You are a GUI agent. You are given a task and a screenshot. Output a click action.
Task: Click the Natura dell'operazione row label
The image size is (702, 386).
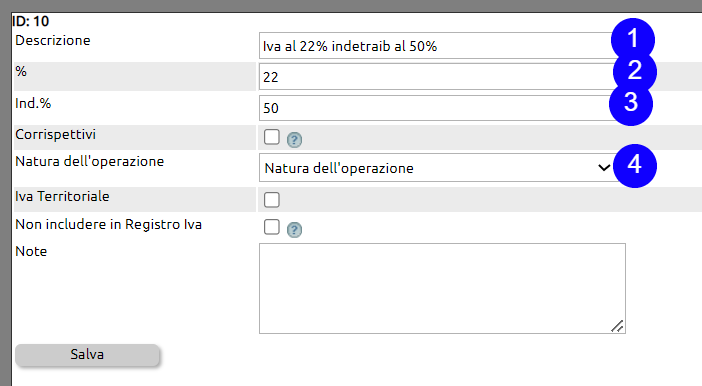pos(90,161)
